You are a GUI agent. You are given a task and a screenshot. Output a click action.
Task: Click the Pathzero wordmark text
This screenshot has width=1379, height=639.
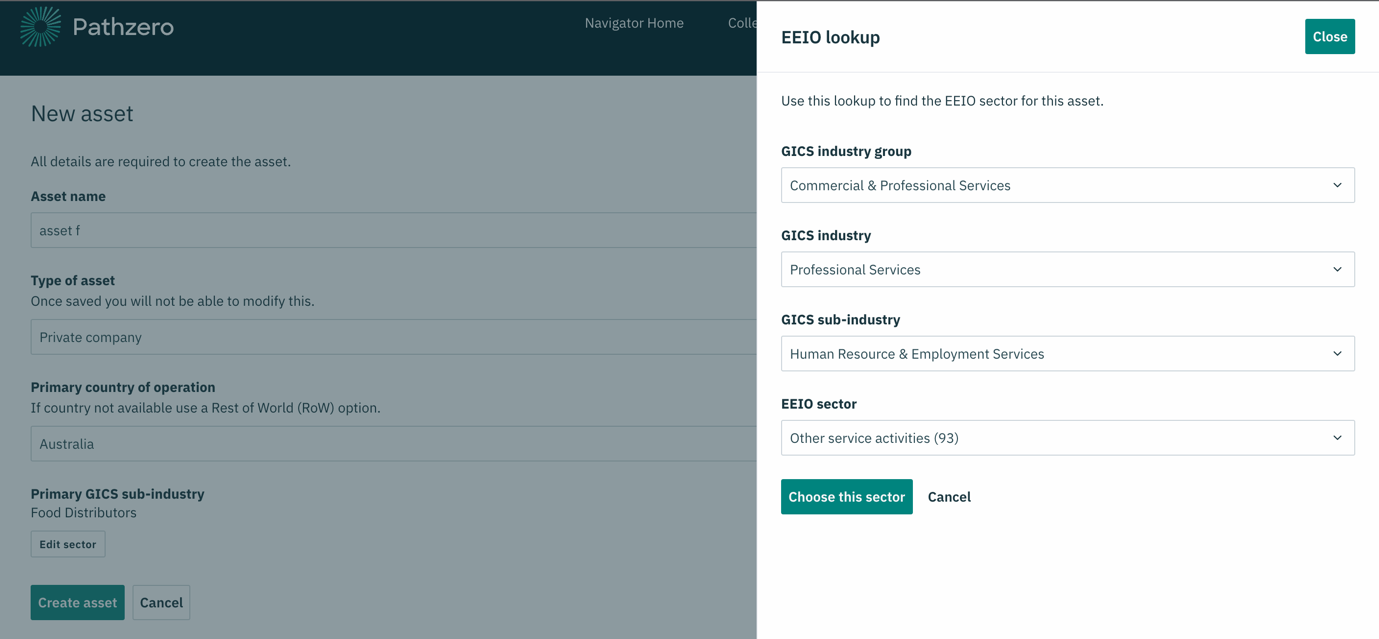coord(123,27)
